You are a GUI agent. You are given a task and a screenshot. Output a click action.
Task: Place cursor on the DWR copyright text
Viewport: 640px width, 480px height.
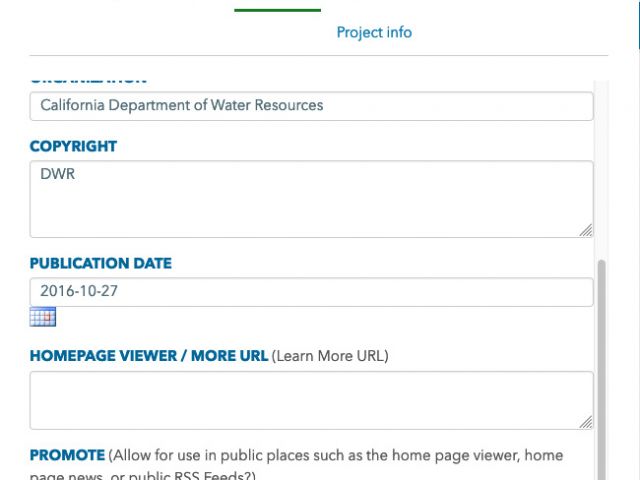point(58,174)
